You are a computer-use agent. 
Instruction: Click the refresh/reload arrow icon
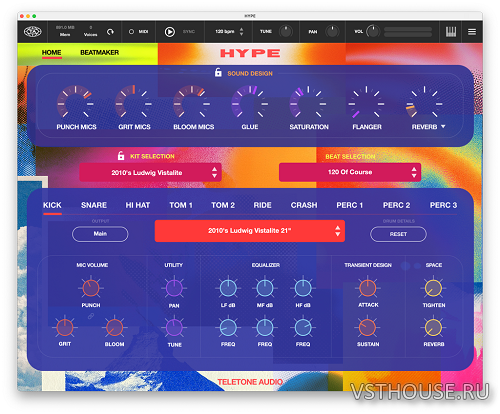(110, 32)
